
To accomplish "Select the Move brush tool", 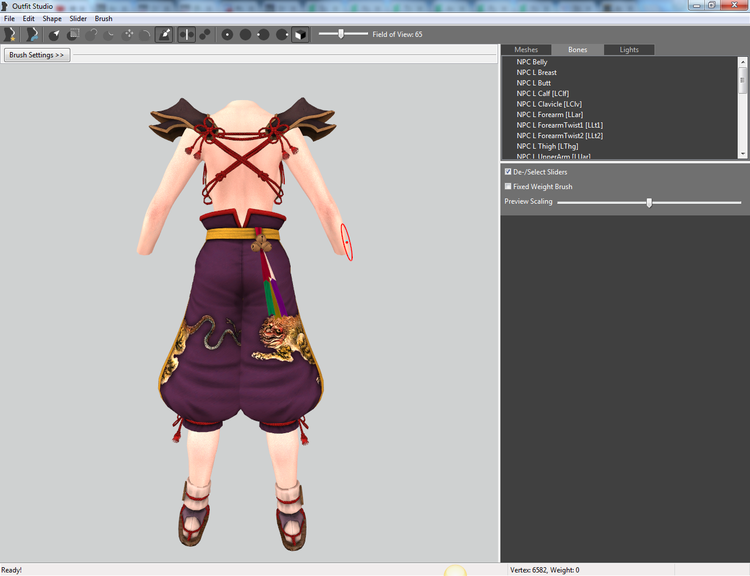I will (x=128, y=34).
